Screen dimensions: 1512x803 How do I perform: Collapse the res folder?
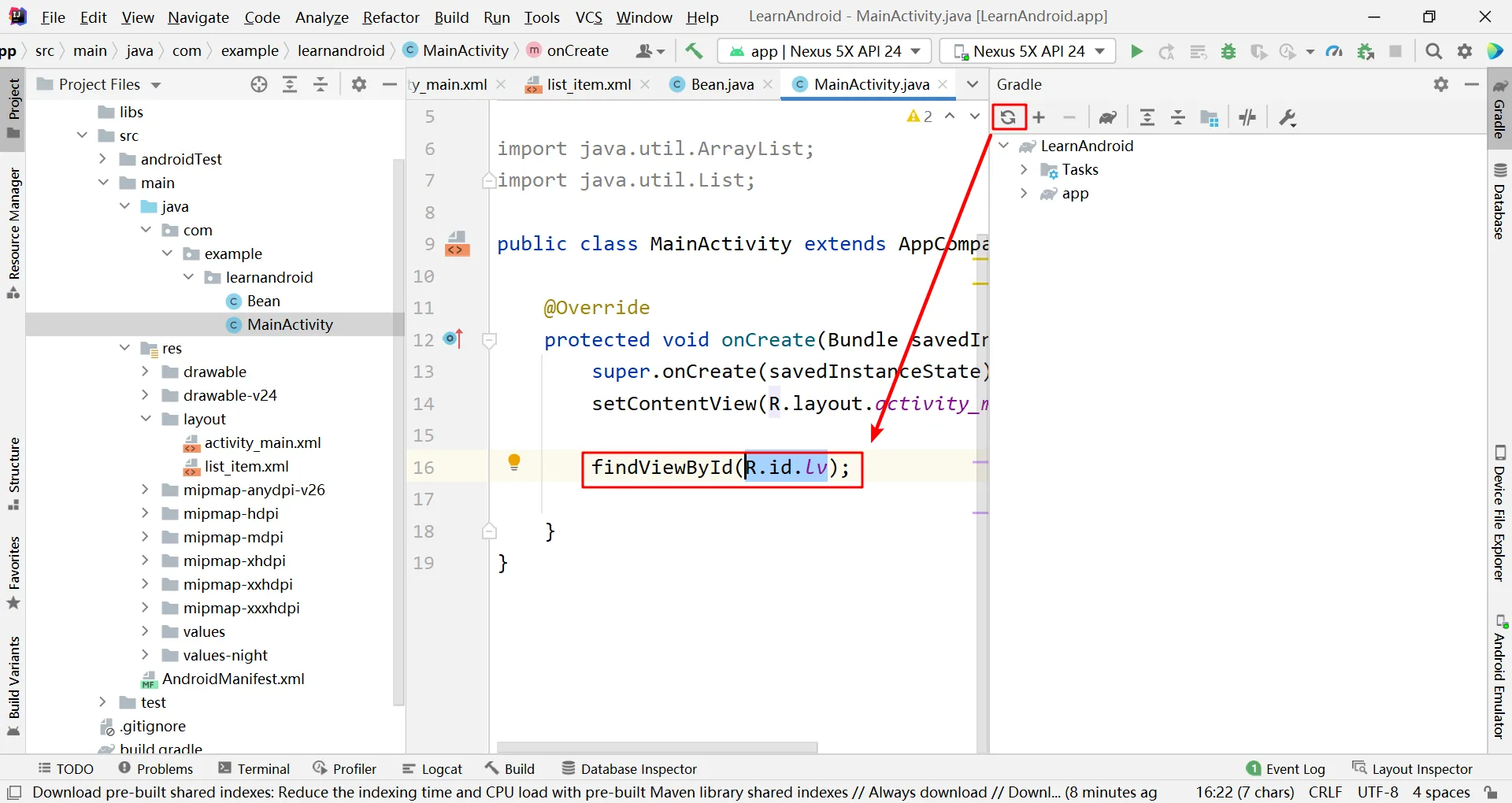124,348
